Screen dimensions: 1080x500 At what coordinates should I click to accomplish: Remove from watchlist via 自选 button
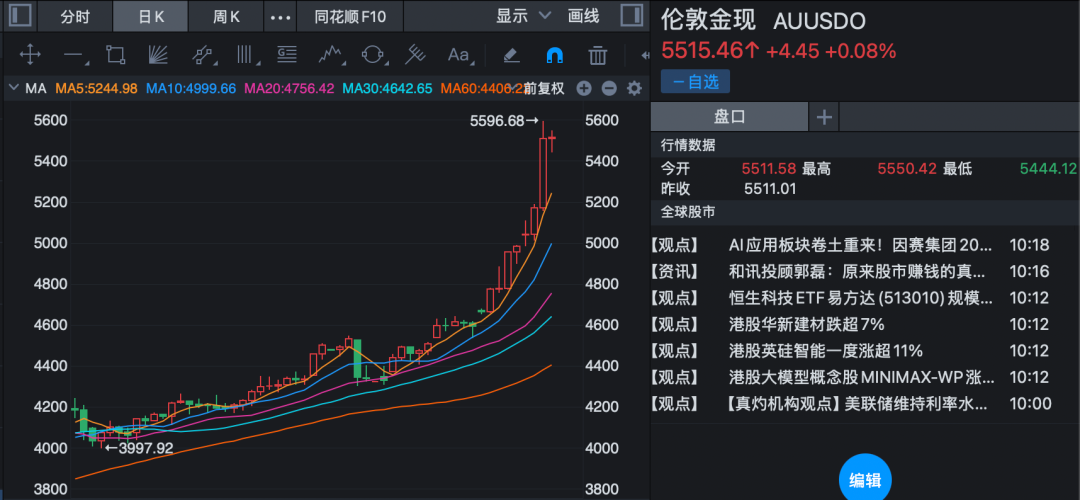pos(695,81)
